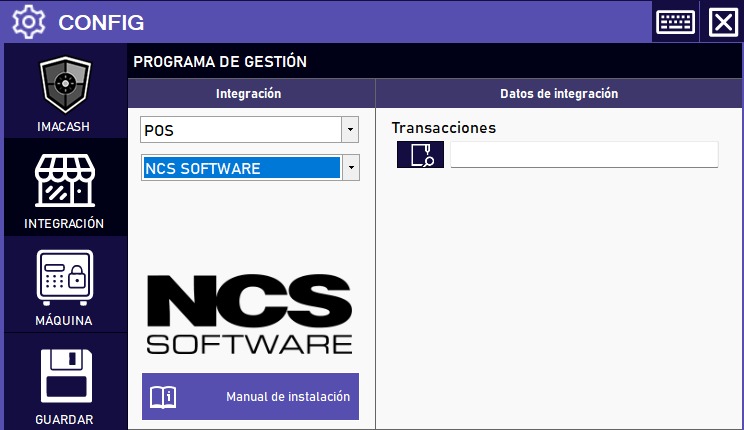Go to the MÁQUINA safe icon
The image size is (744, 430).
(x=65, y=278)
